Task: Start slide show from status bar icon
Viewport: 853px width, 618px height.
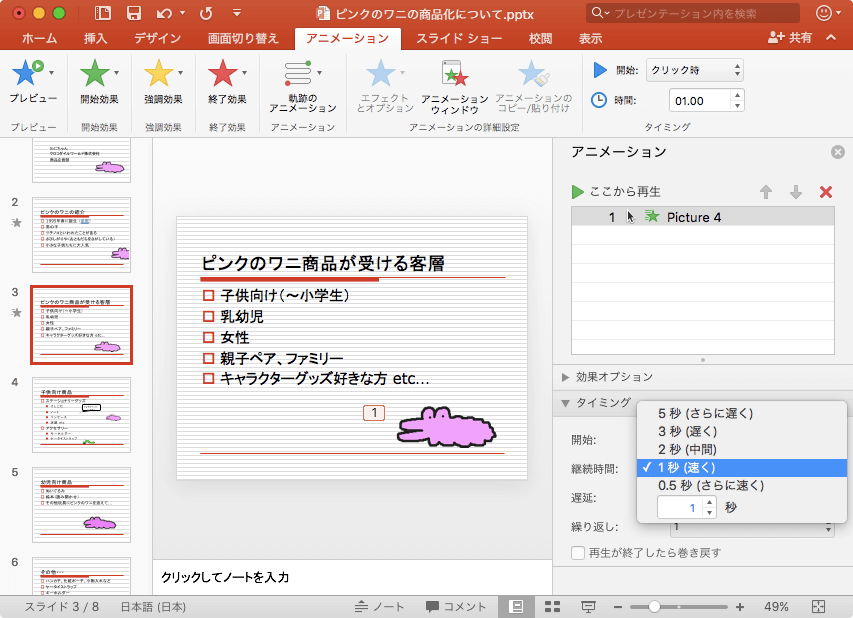Action: tap(588, 606)
